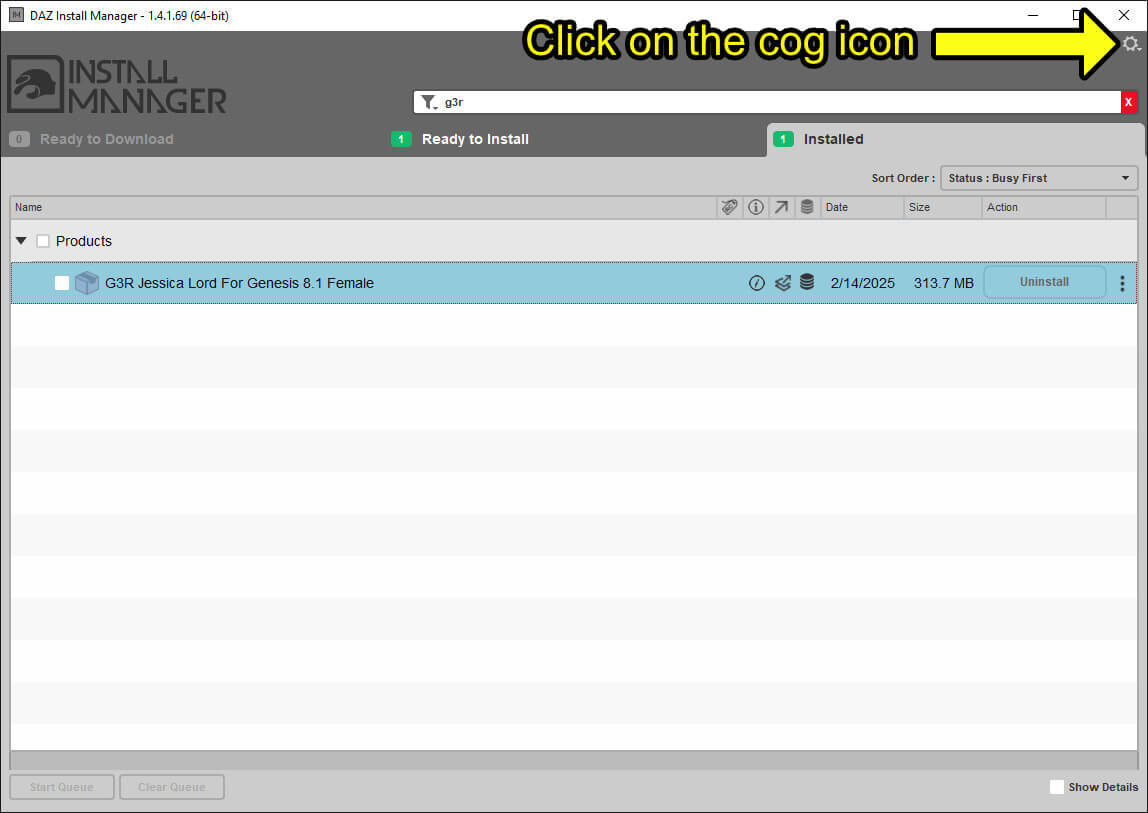The height and width of the screenshot is (813, 1148).
Task: Collapse the Products group triangle
Action: click(x=21, y=241)
